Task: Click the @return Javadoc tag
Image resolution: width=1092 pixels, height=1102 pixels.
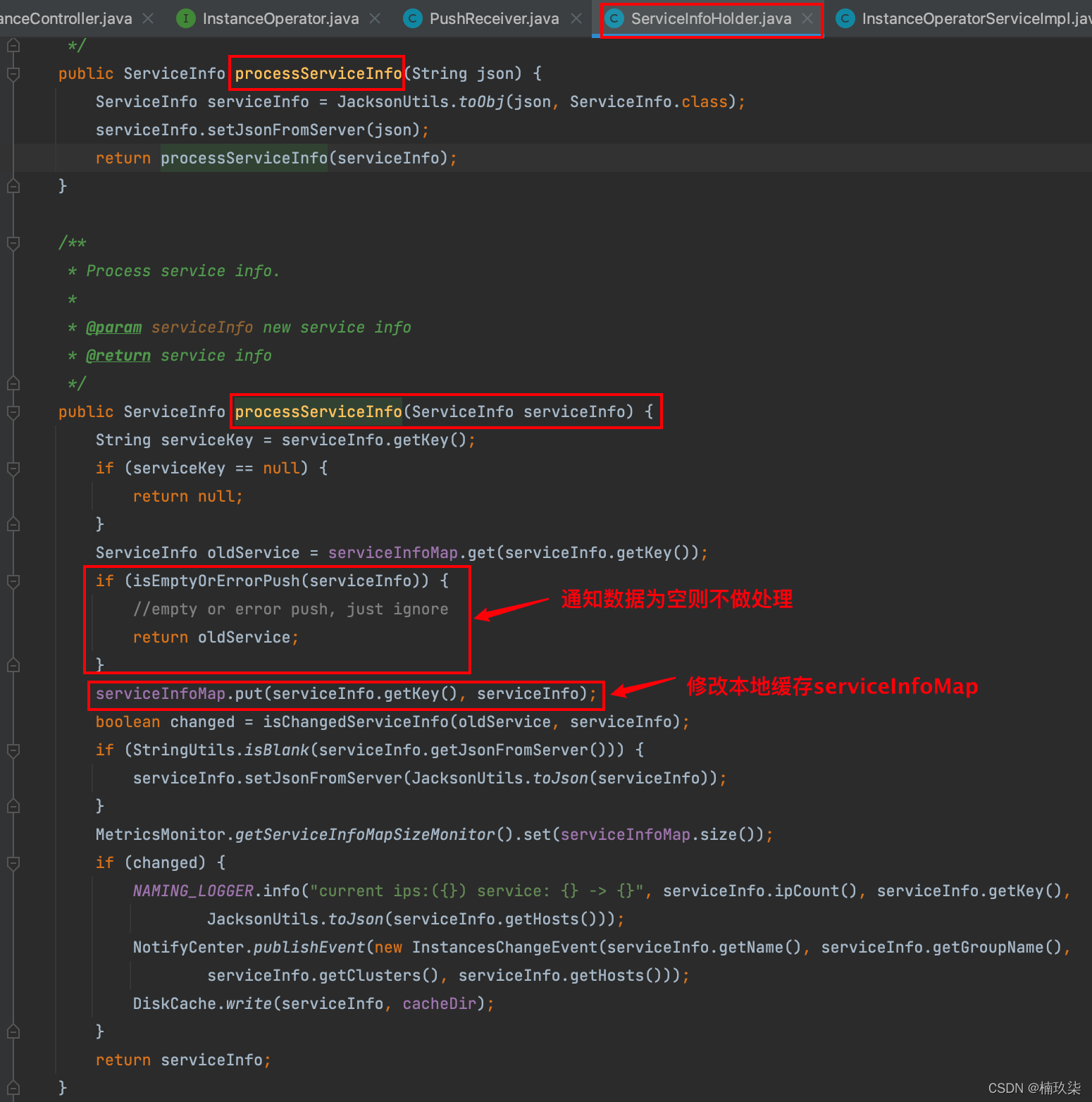Action: 118,355
